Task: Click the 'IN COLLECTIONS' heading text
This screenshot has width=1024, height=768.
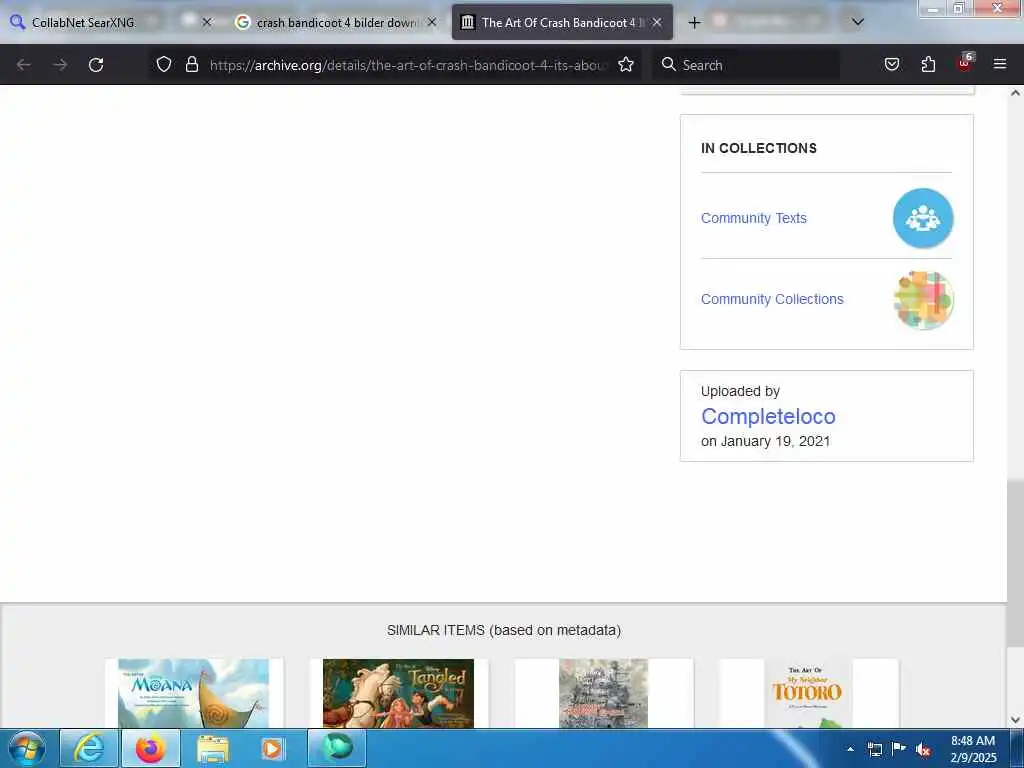Action: click(759, 148)
